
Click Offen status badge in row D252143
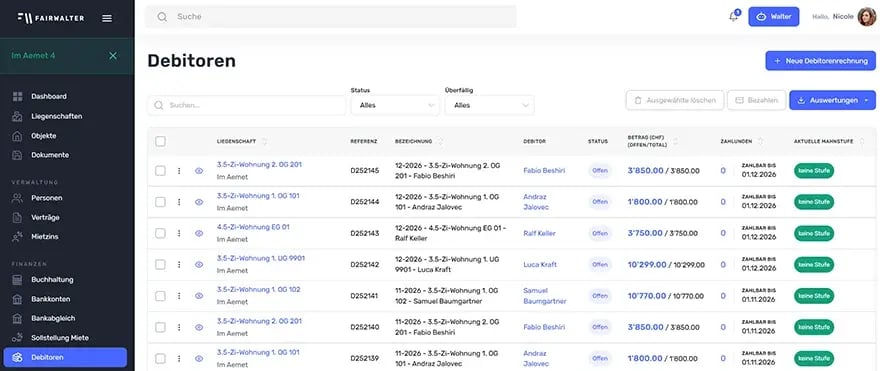coord(600,233)
